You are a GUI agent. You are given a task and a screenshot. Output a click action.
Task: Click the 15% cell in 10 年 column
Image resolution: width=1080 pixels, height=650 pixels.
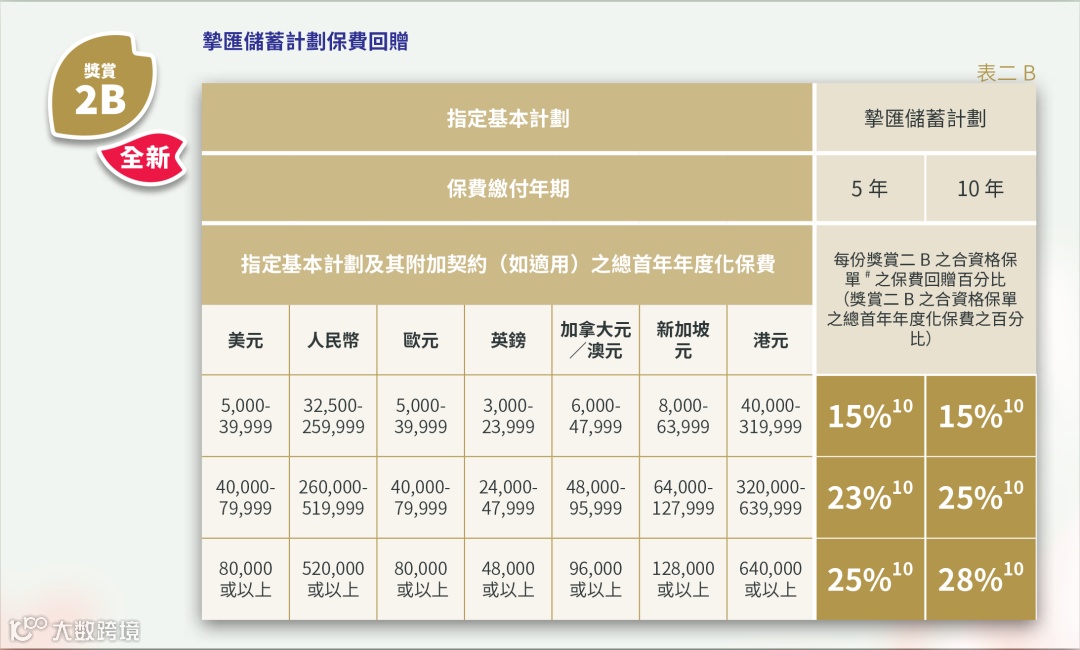(982, 416)
